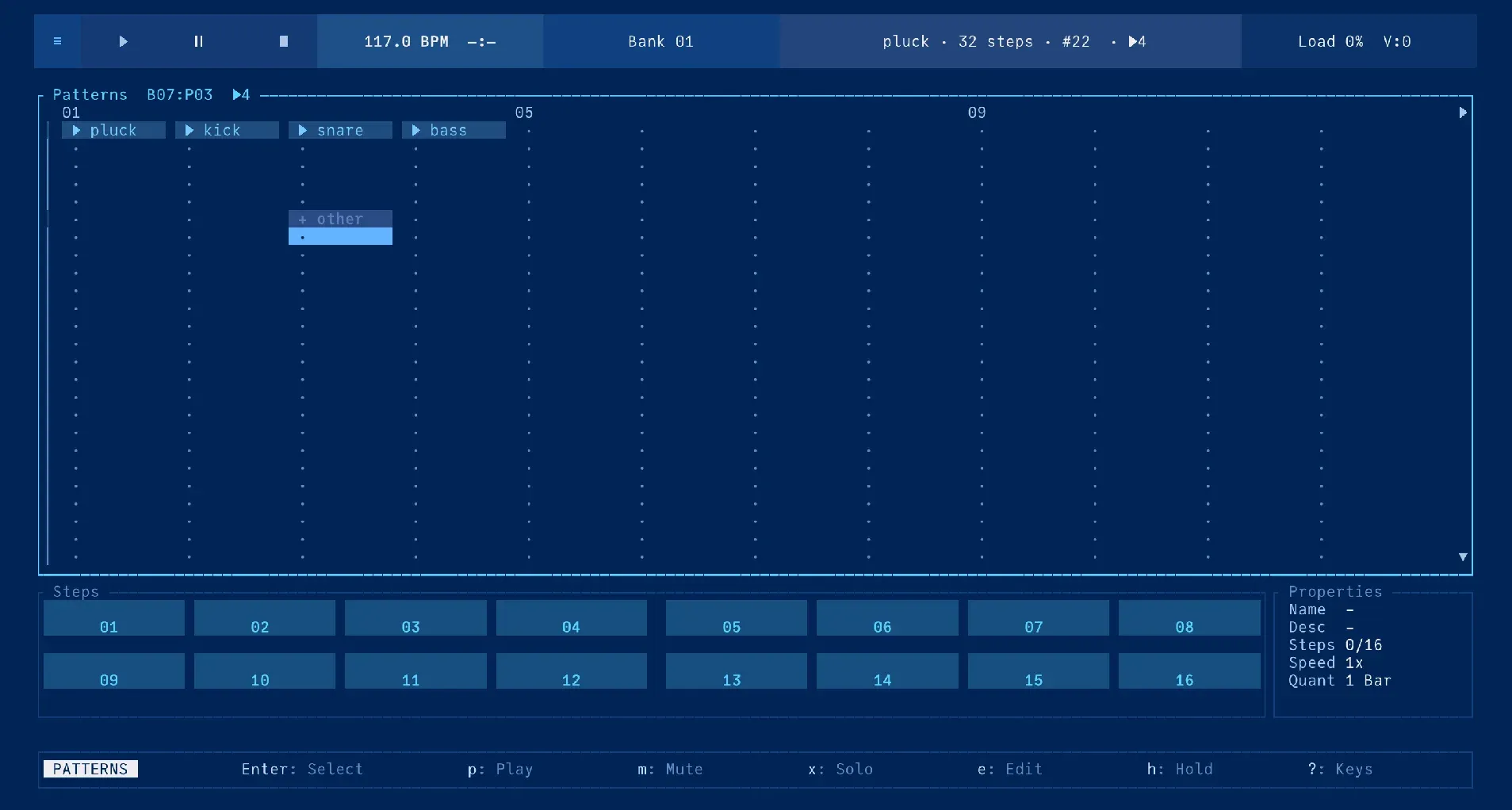The height and width of the screenshot is (810, 1512).
Task: Toggle step 08
Action: point(1189,617)
